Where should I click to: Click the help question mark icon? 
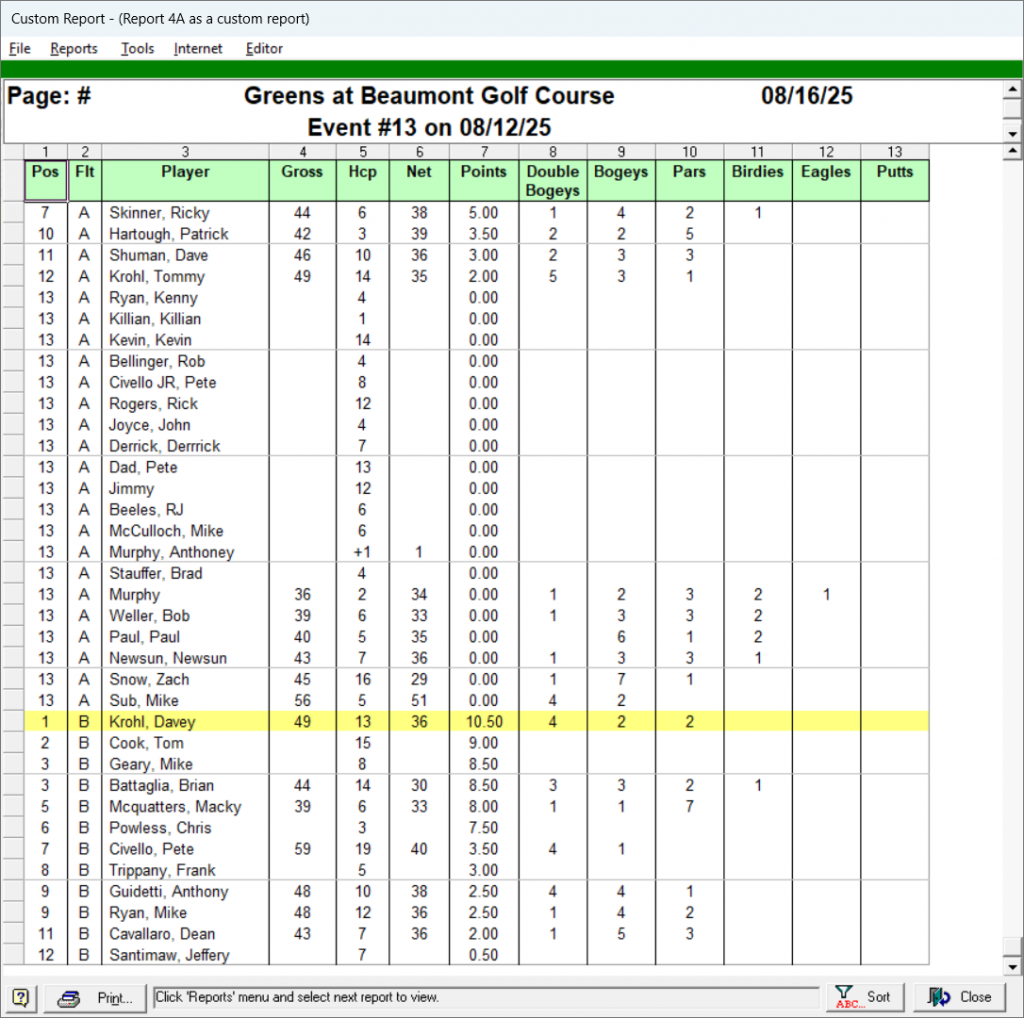pos(20,997)
